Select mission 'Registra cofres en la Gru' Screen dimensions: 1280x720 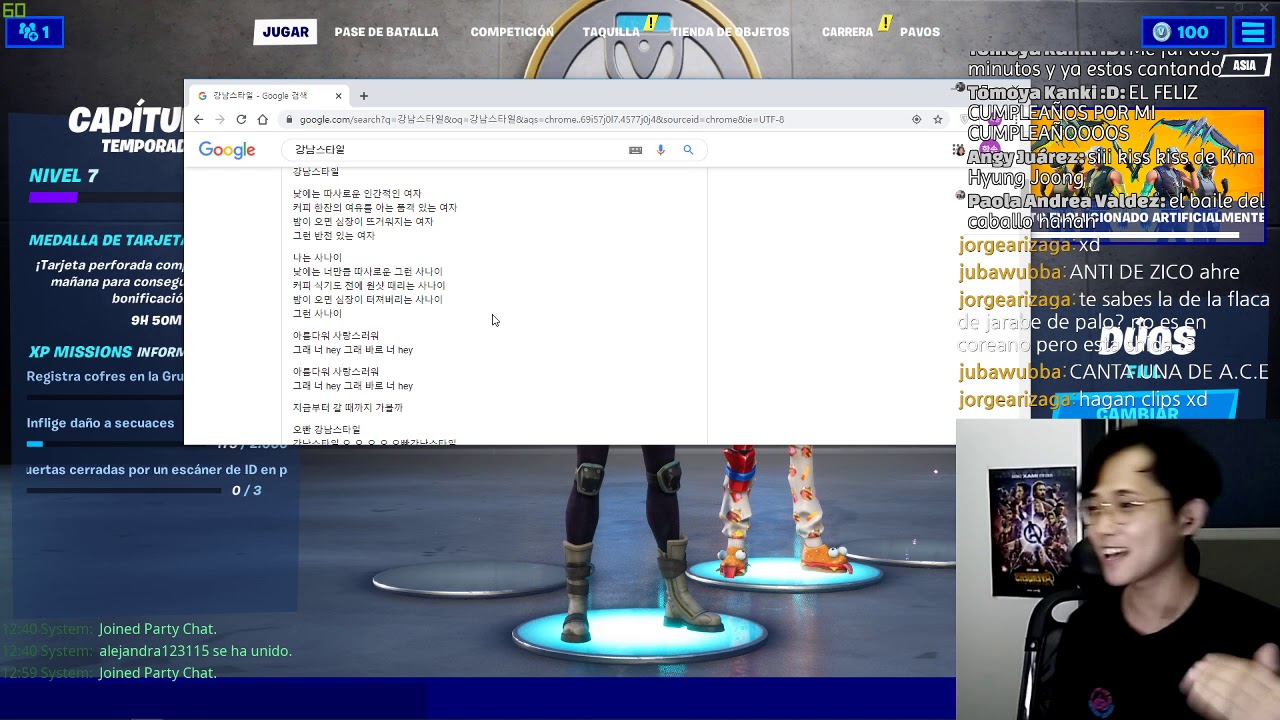(x=105, y=377)
